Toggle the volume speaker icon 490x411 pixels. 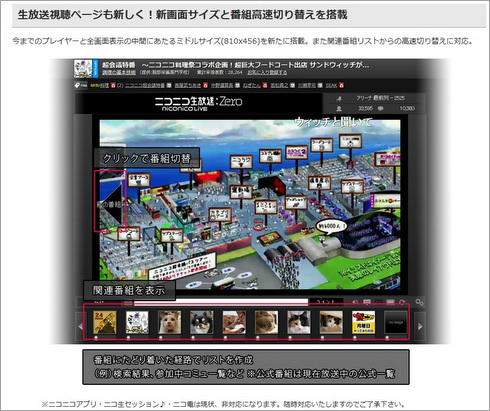355,302
